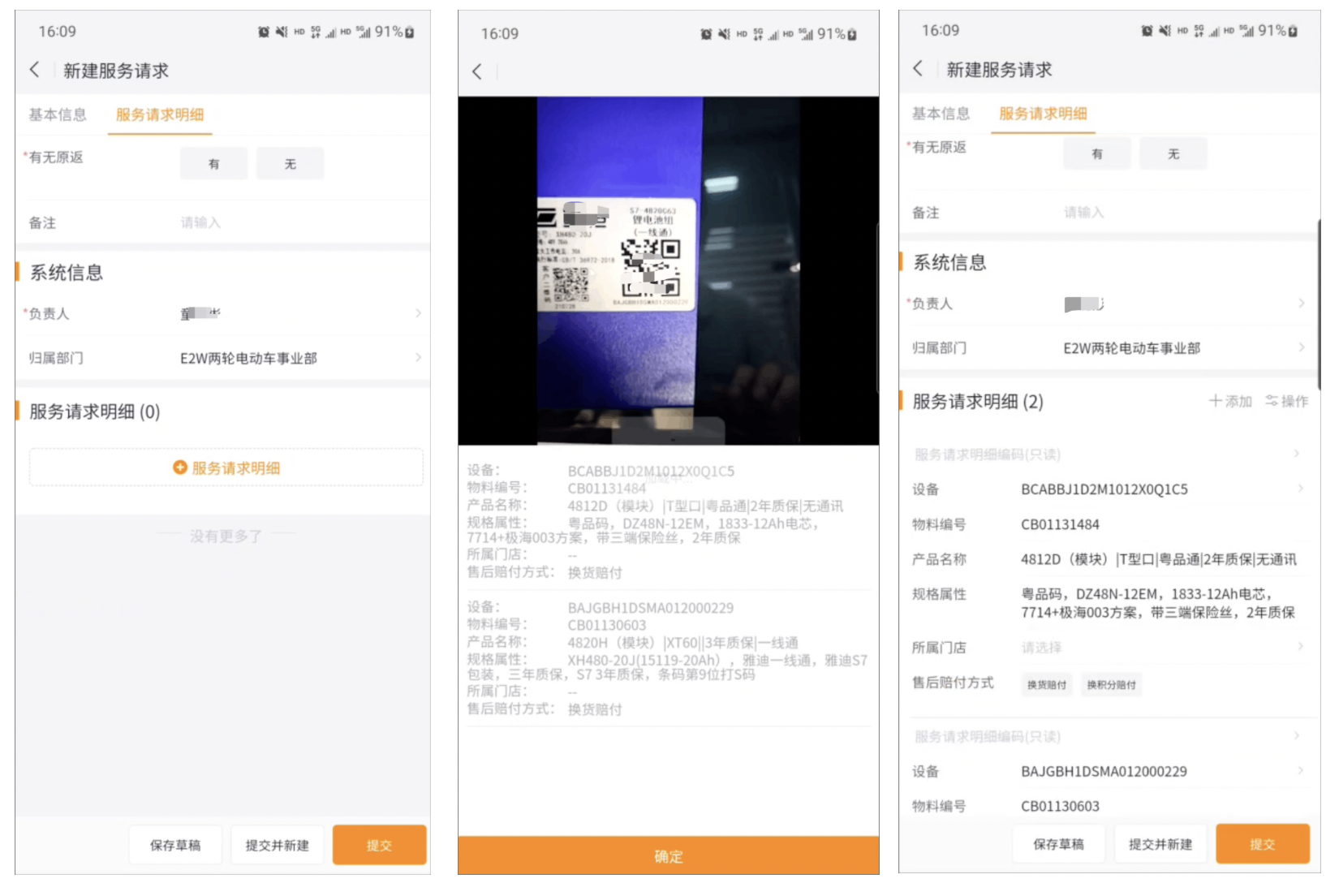Select 服务请求明细 tab on left screen

click(x=160, y=114)
